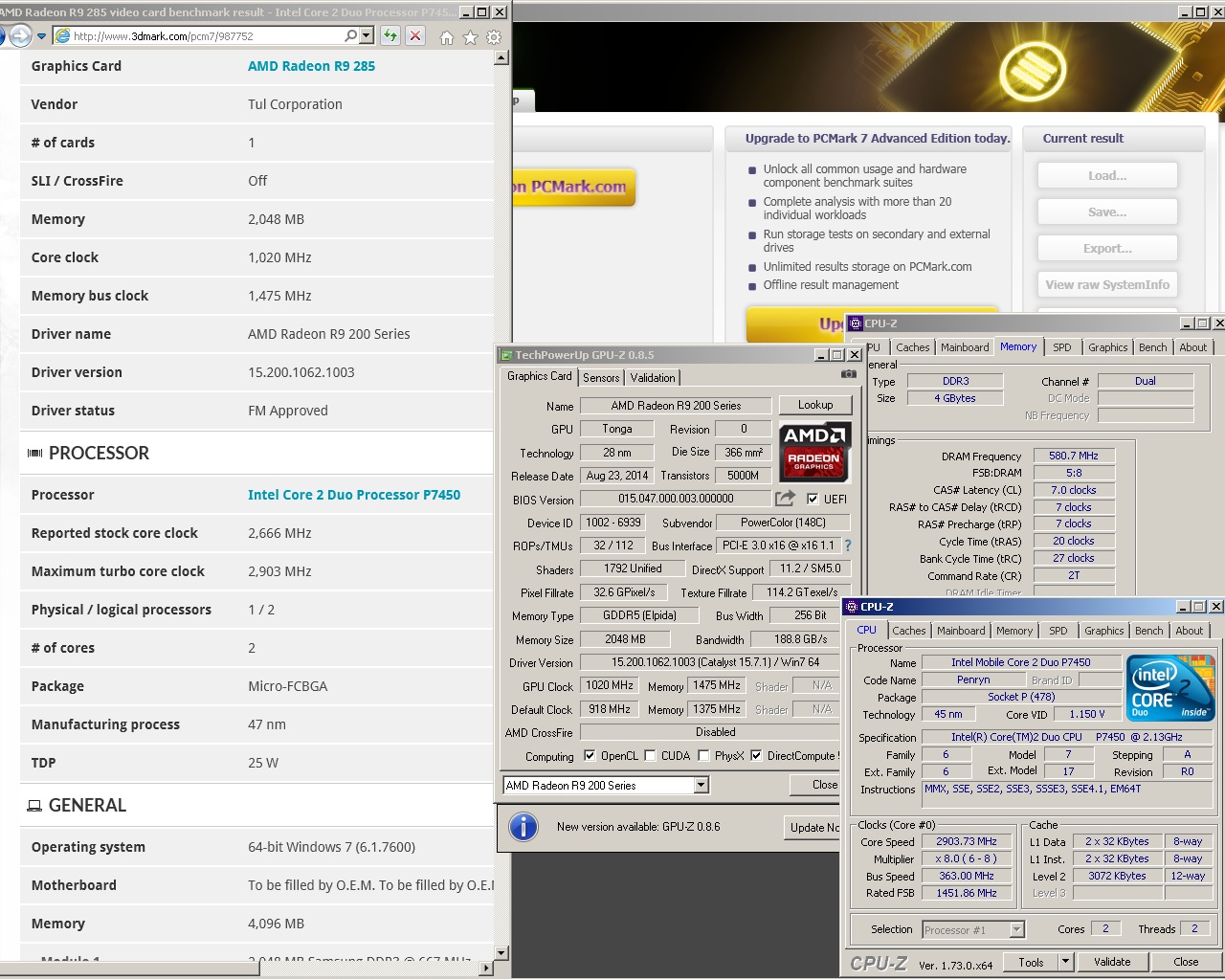Click the search magnifier in the address bar
The height and width of the screenshot is (980, 1225).
point(351,36)
